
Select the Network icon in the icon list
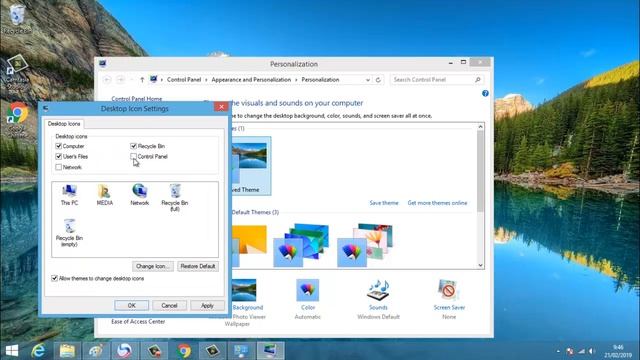[x=140, y=194]
